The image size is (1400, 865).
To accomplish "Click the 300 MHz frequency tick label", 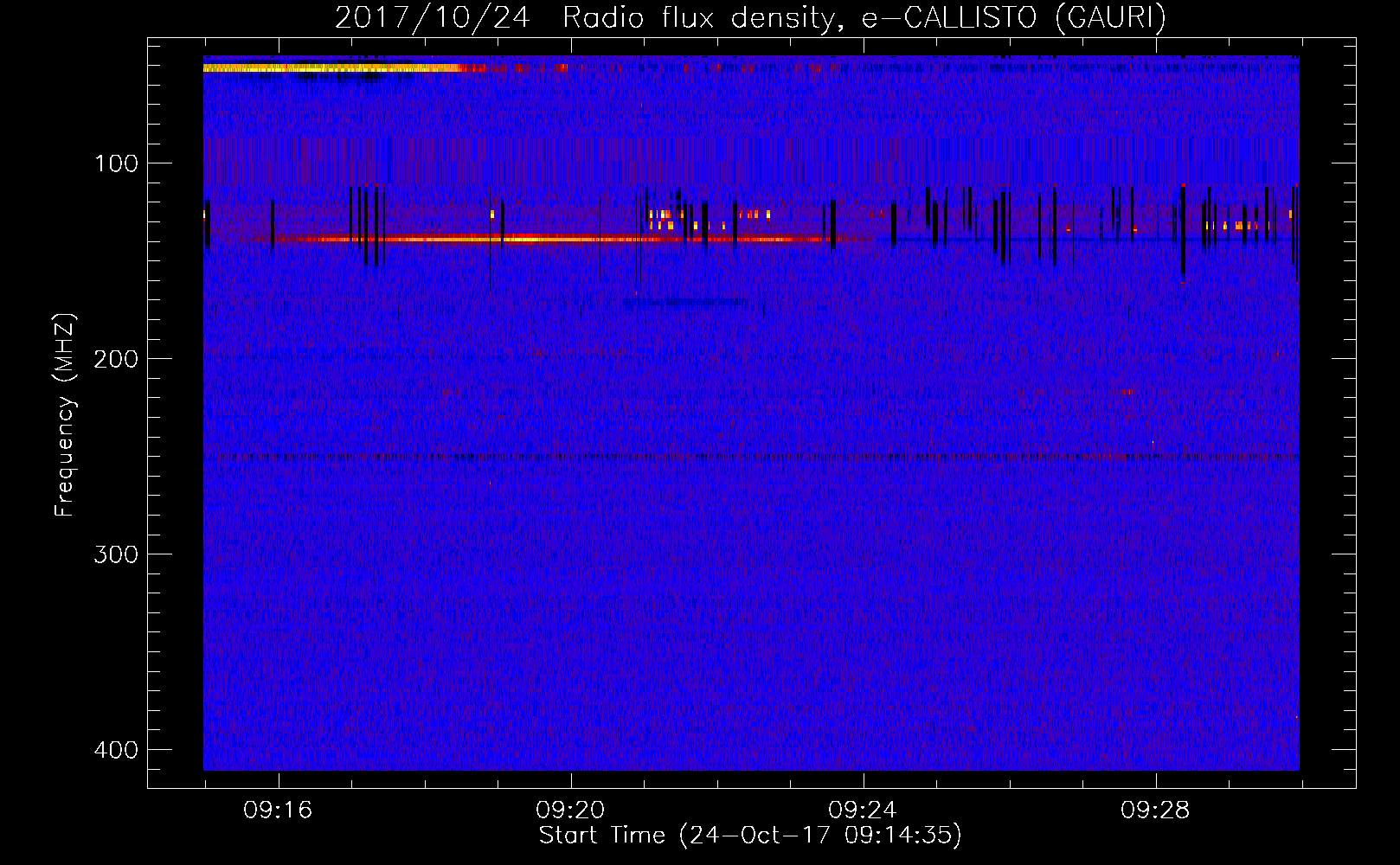I will pos(116,554).
